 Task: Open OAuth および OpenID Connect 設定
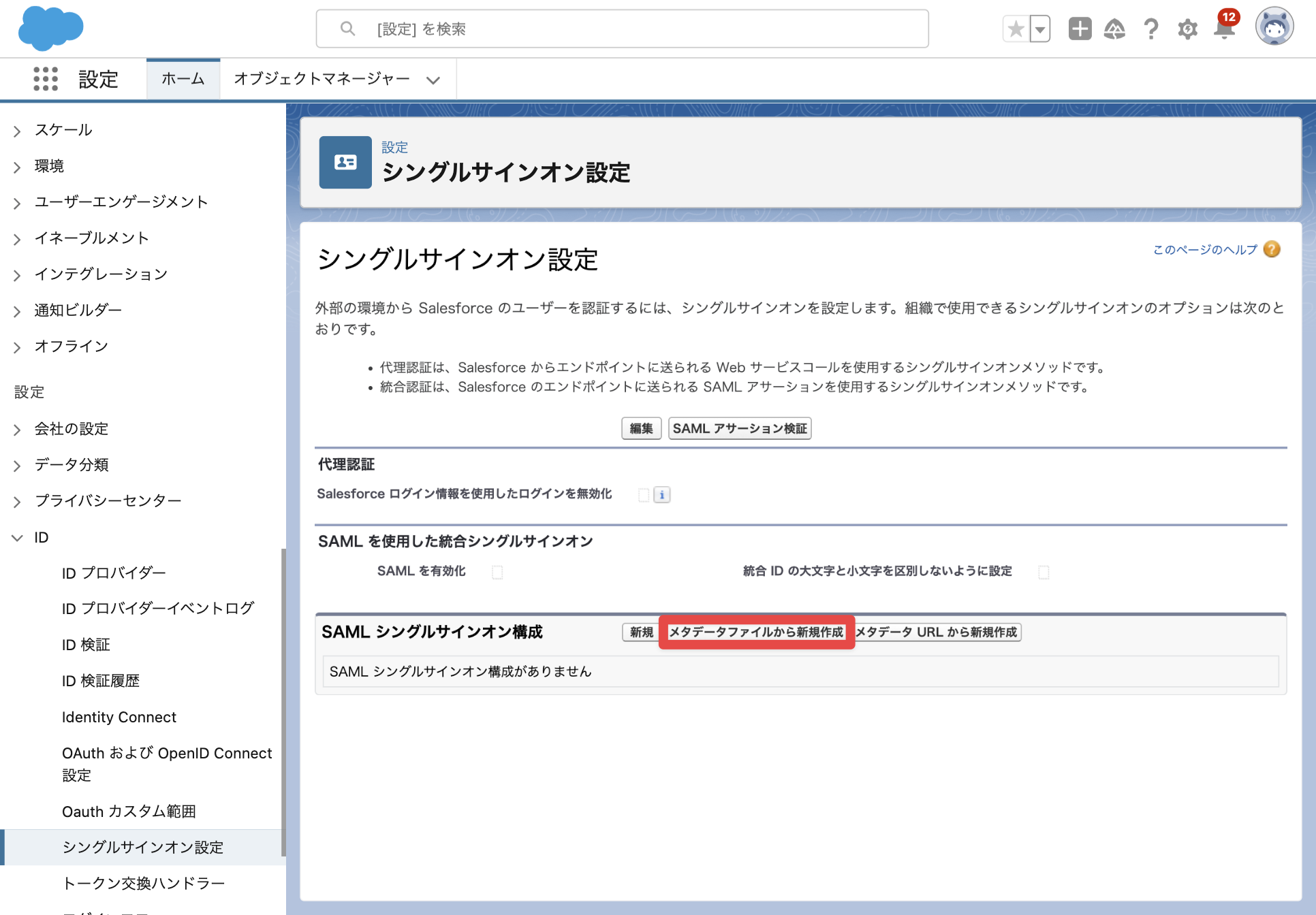tap(167, 764)
